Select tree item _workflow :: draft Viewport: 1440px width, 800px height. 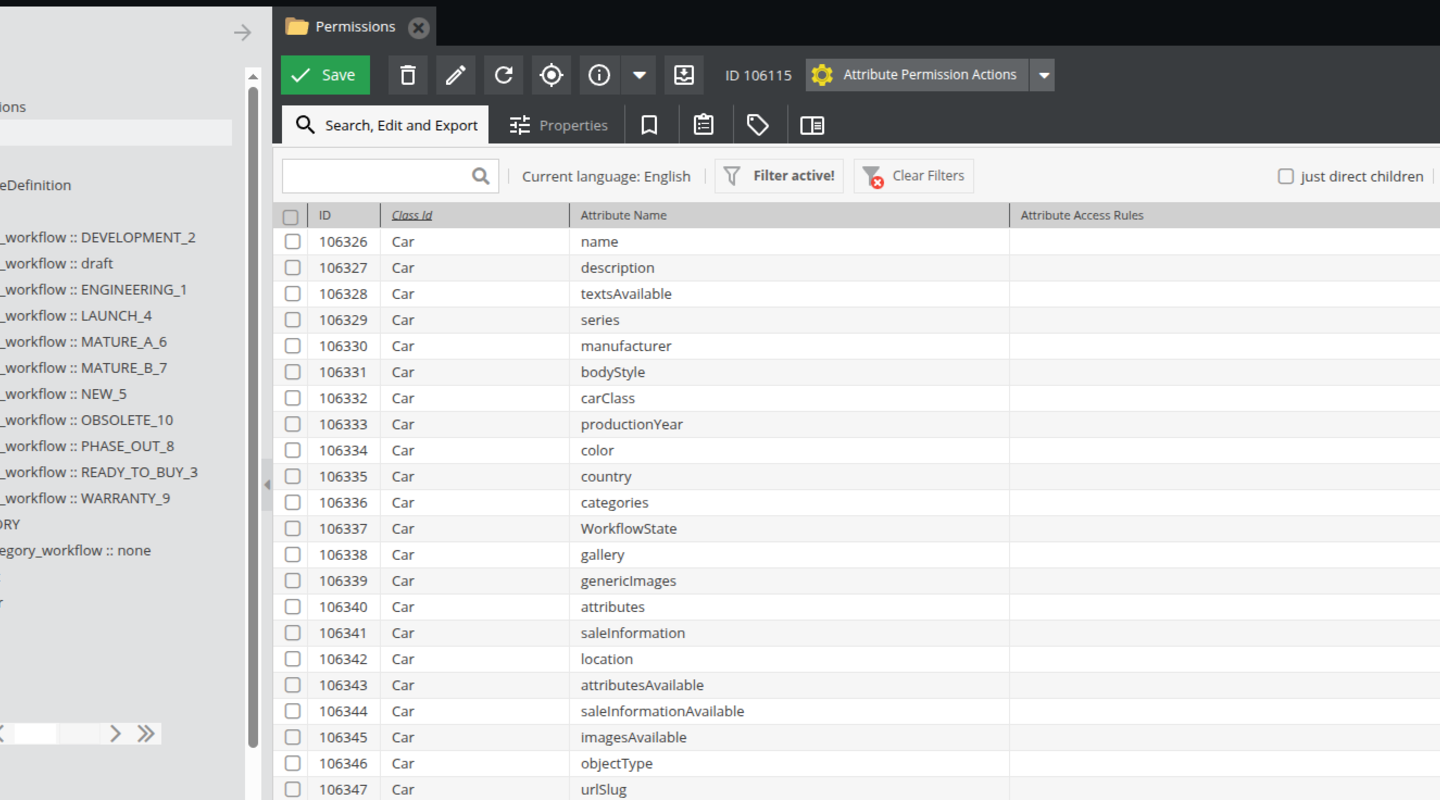pyautogui.click(x=56, y=263)
